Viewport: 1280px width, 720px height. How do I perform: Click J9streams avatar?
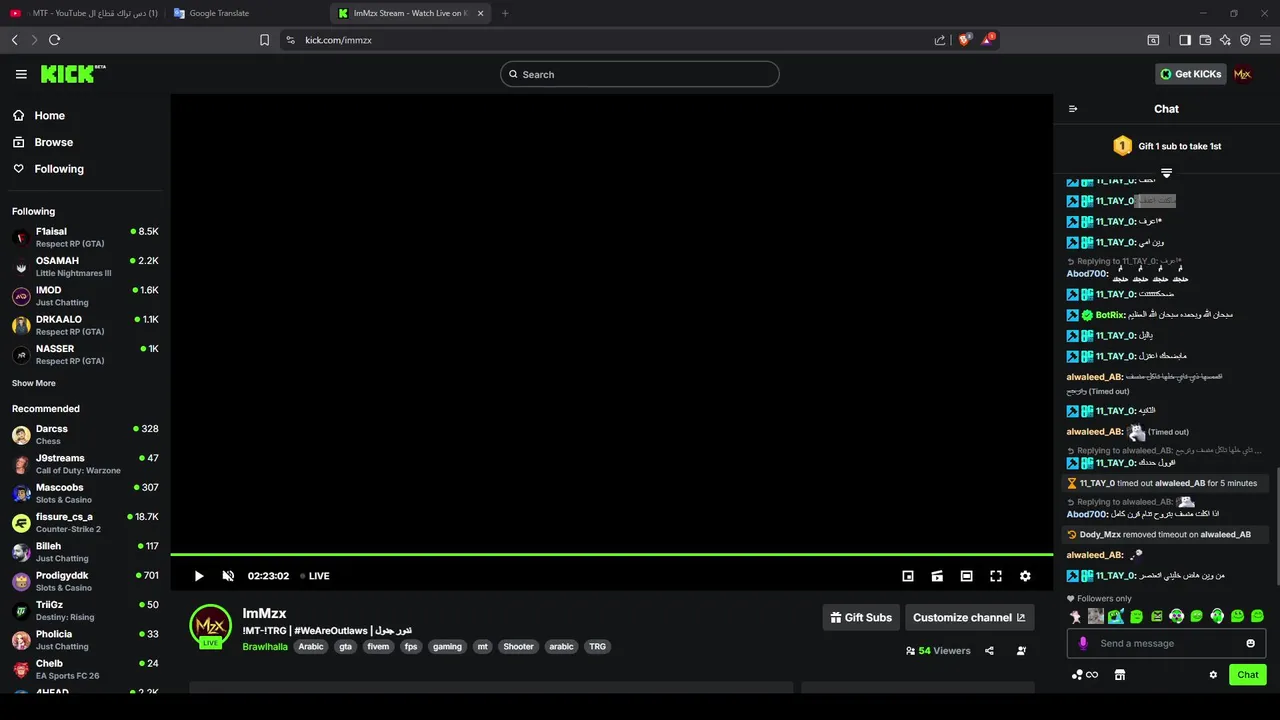click(21, 464)
